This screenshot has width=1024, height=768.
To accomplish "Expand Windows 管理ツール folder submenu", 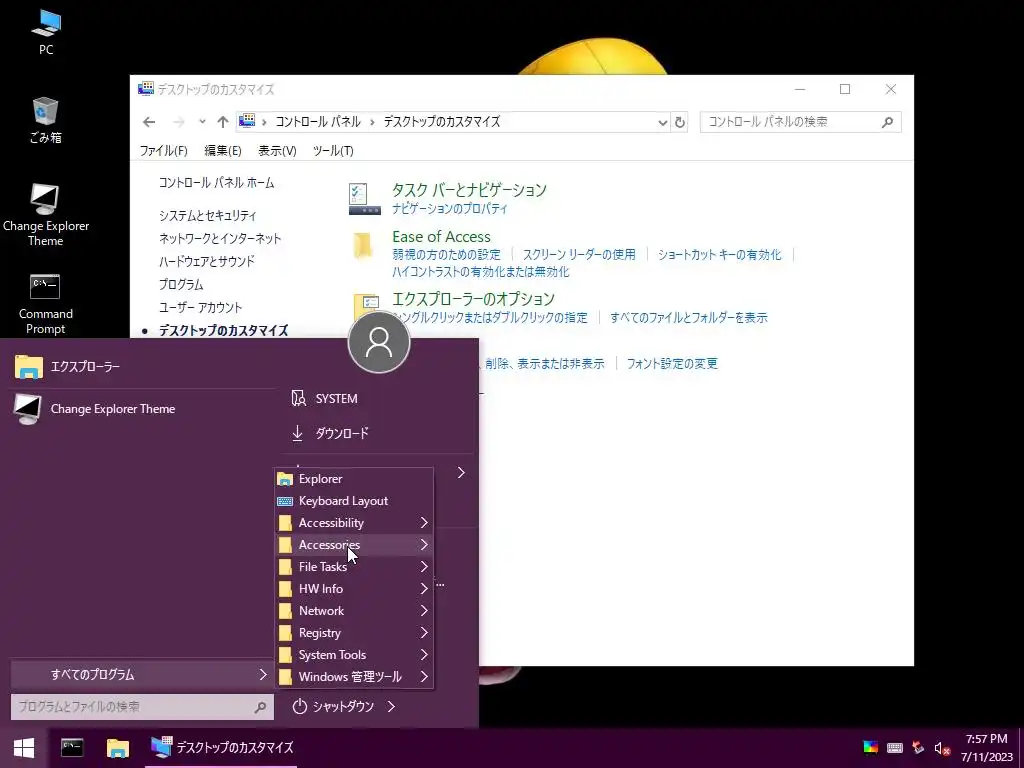I will (354, 677).
